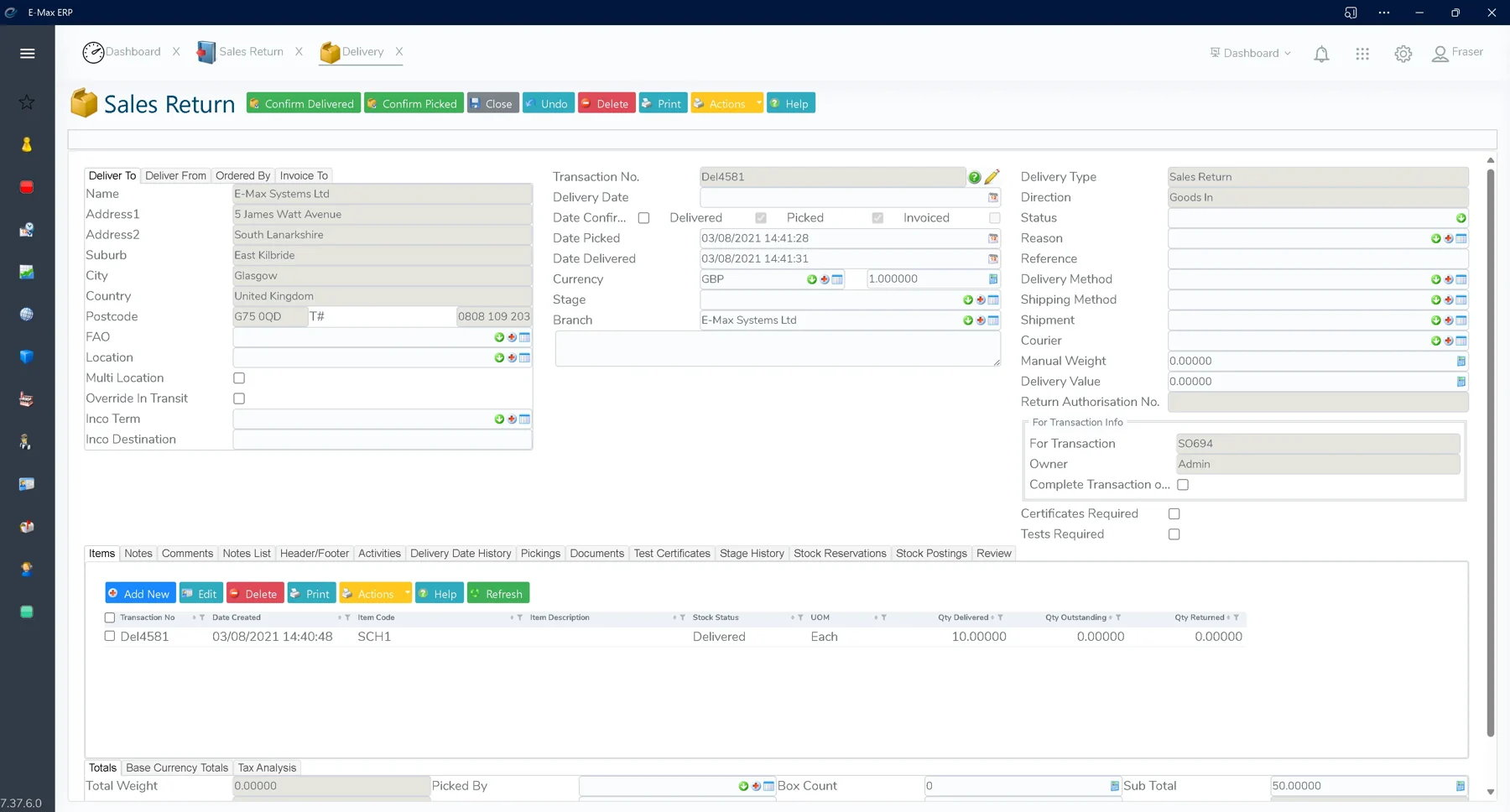The width and height of the screenshot is (1510, 812).
Task: Click the Undo button
Action: coord(548,103)
